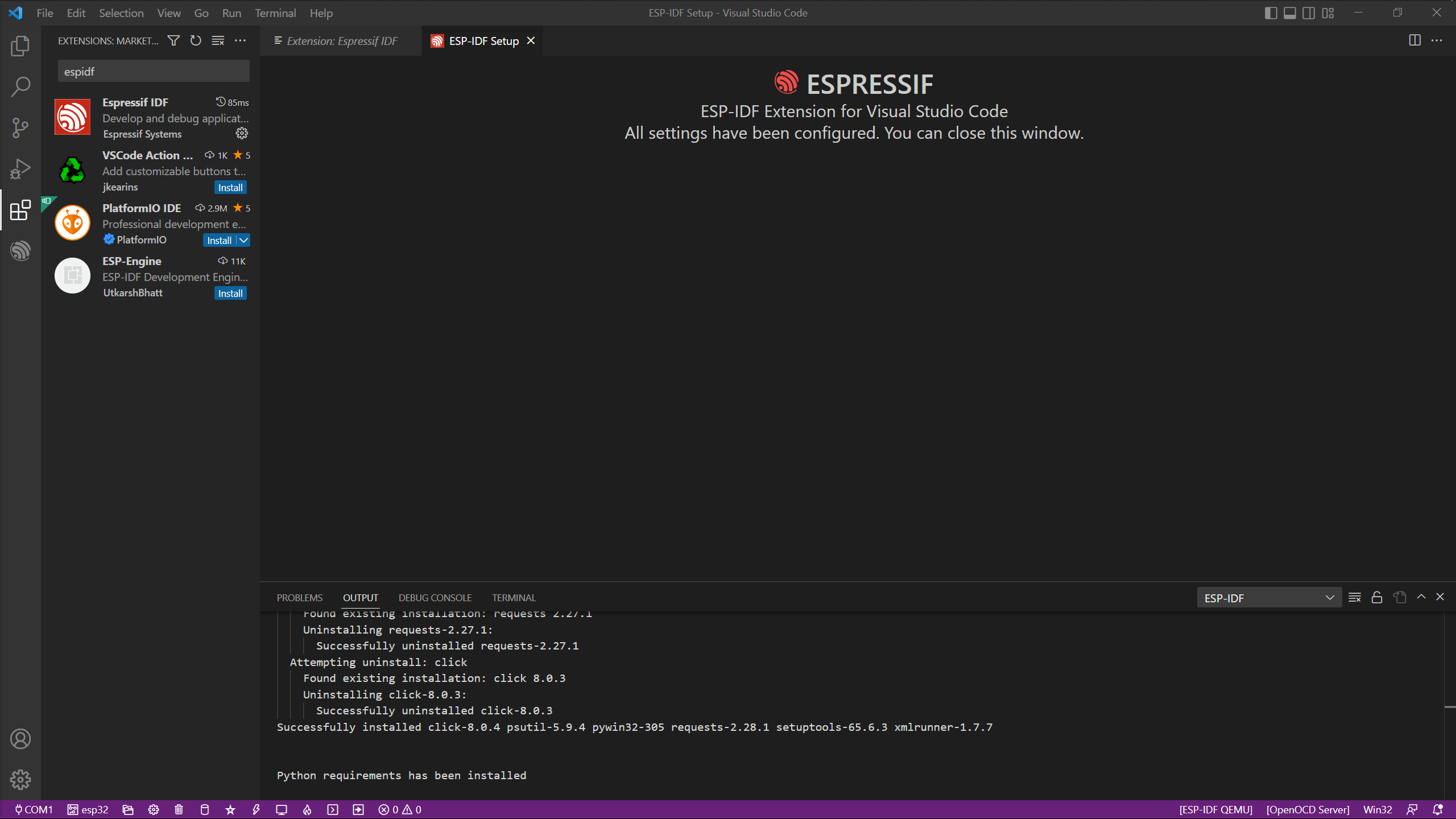Toggle primary side bar layout button
Viewport: 1456px width, 819px height.
point(1271,13)
